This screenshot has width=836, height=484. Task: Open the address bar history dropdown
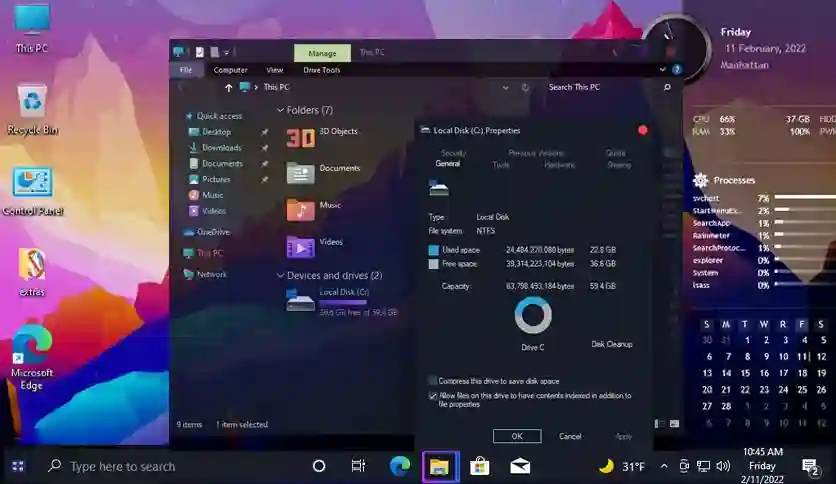505,87
